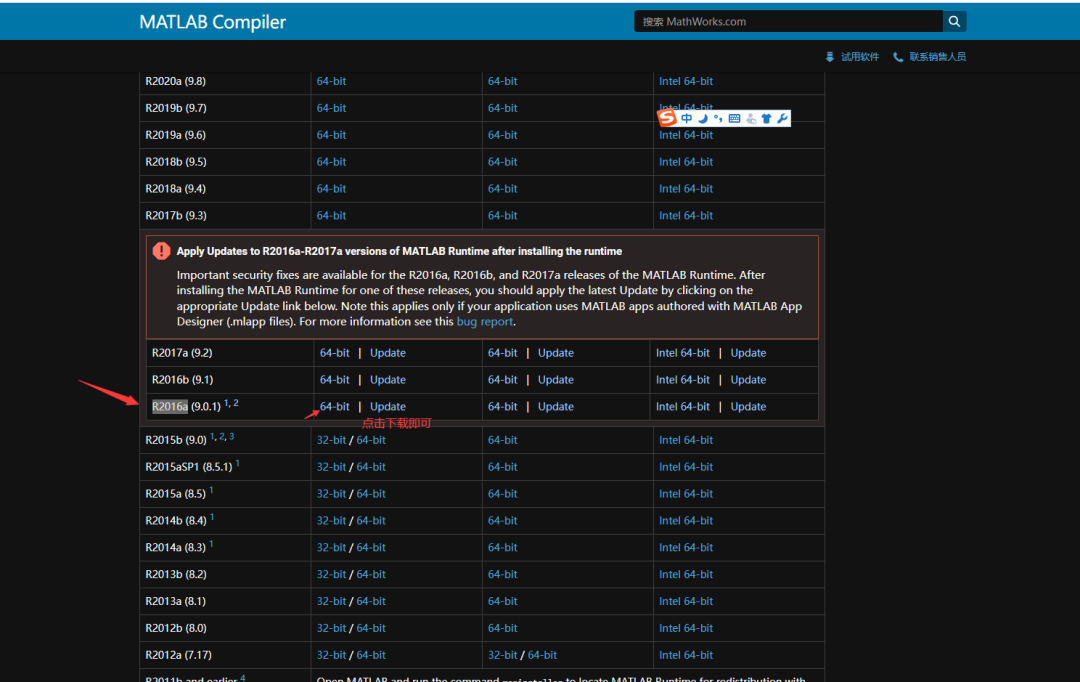Click the 试用软件 download icon
1080x682 pixels.
829,57
